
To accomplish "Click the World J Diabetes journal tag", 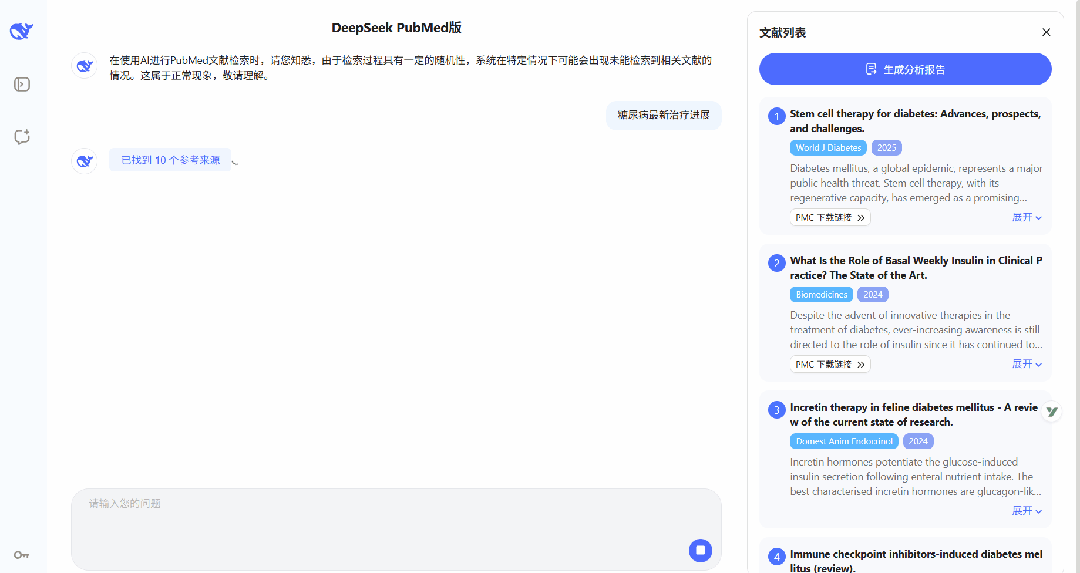I will pyautogui.click(x=828, y=148).
